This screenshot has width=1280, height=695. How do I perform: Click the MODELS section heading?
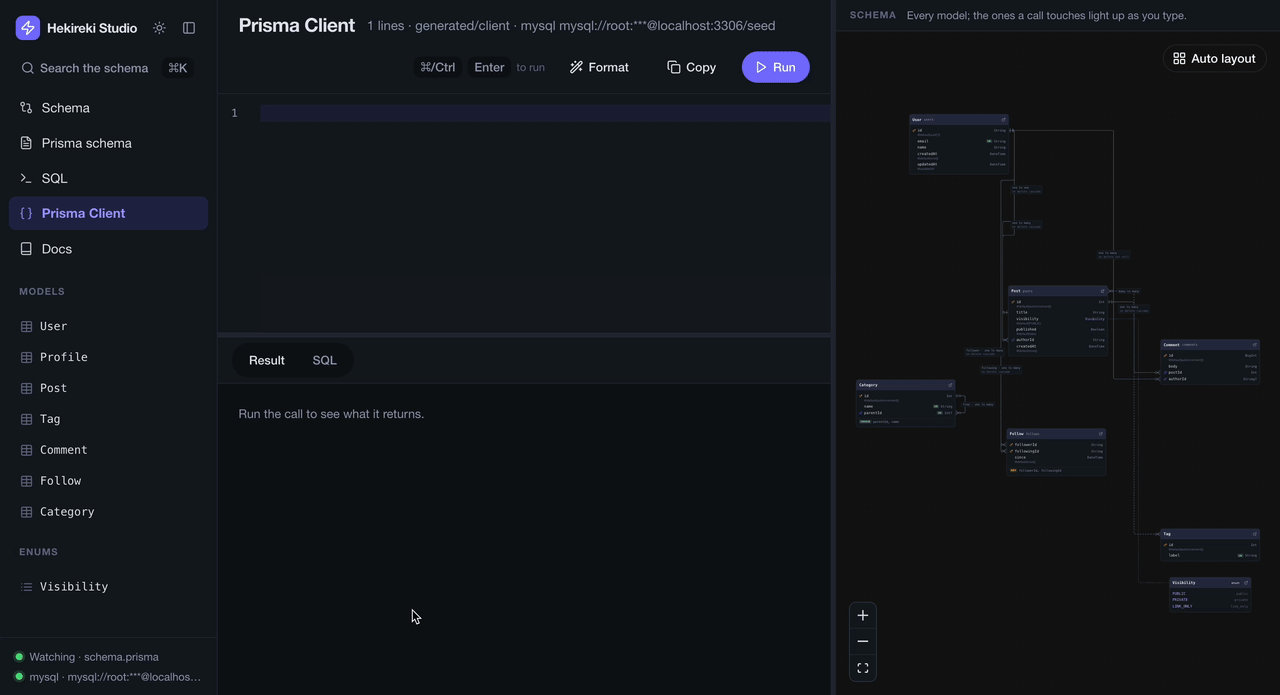click(42, 292)
